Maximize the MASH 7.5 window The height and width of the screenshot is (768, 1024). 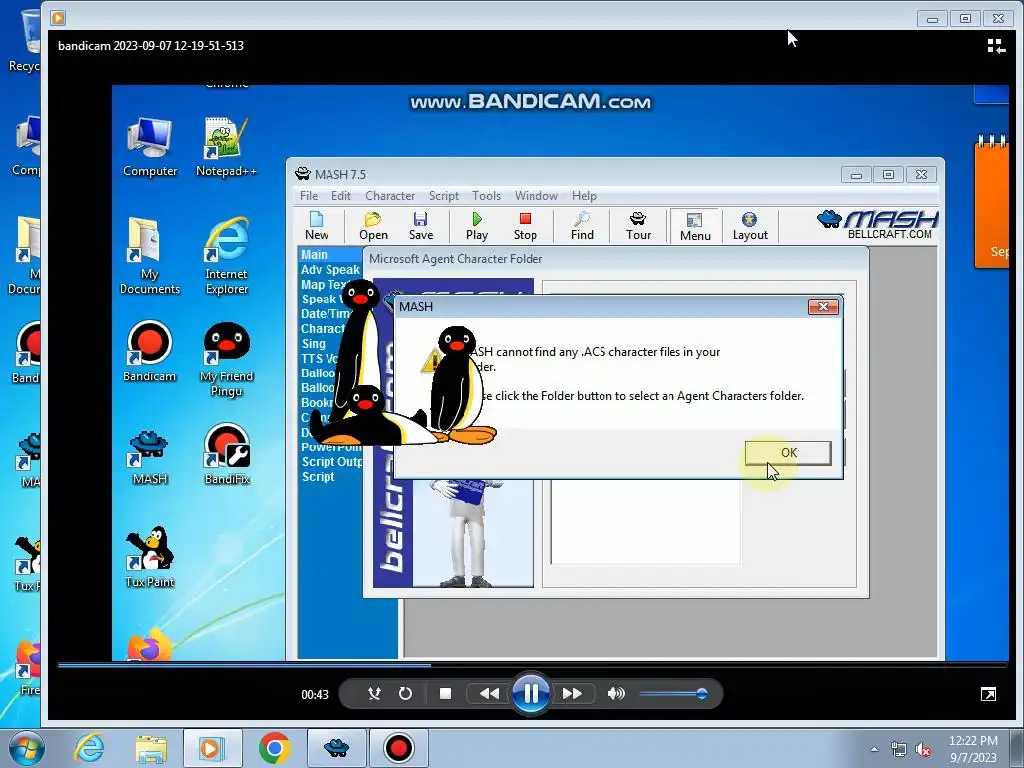pyautogui.click(x=888, y=174)
